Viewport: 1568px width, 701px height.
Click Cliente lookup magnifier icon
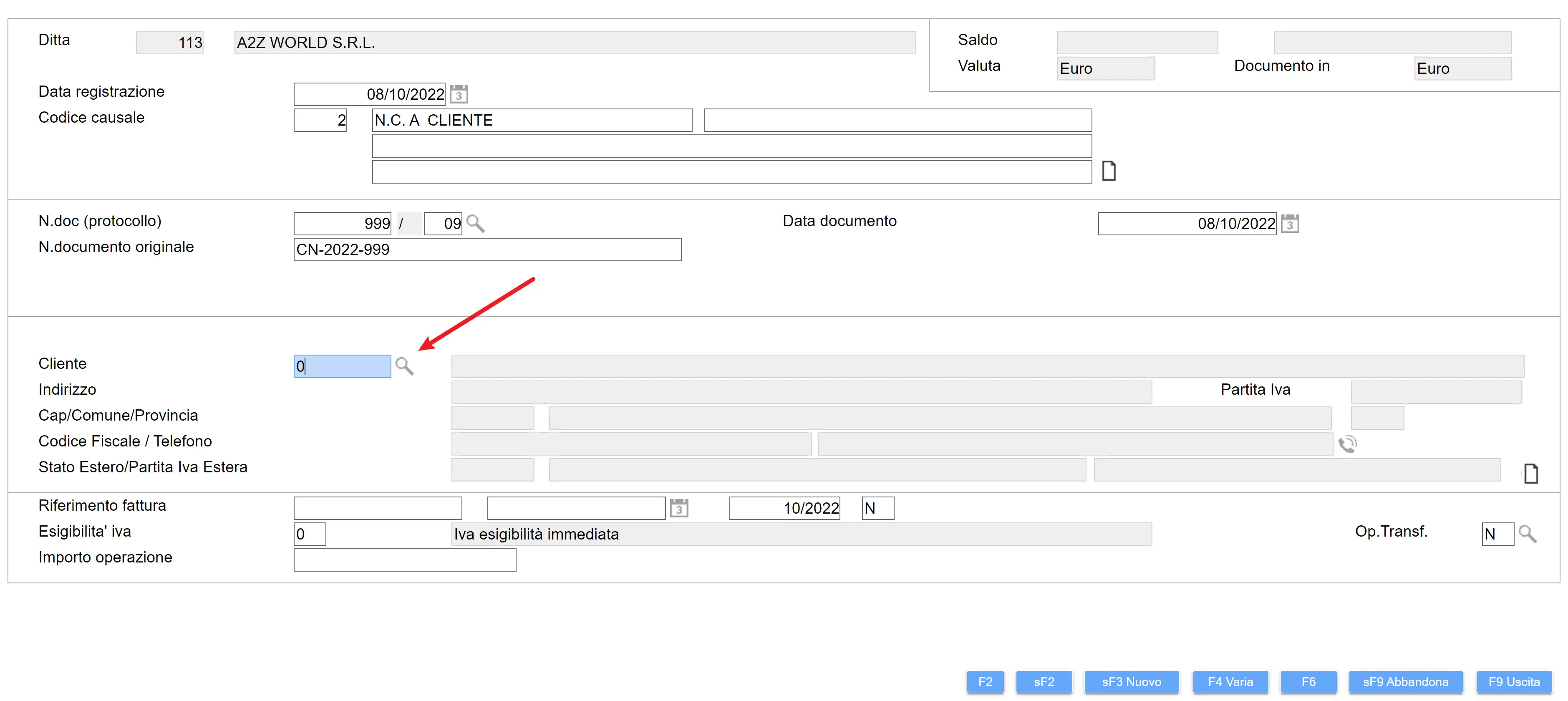pyautogui.click(x=404, y=366)
